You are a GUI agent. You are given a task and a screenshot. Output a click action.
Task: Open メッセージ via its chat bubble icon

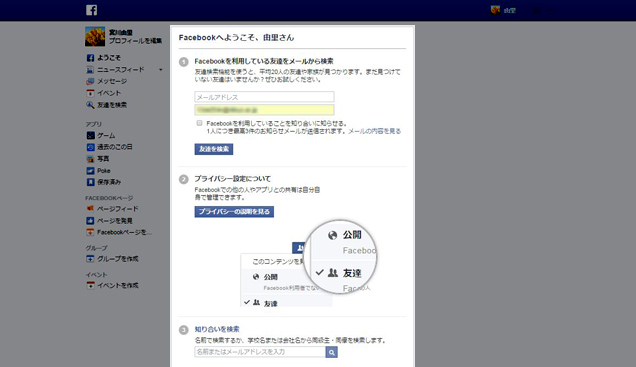pos(90,82)
